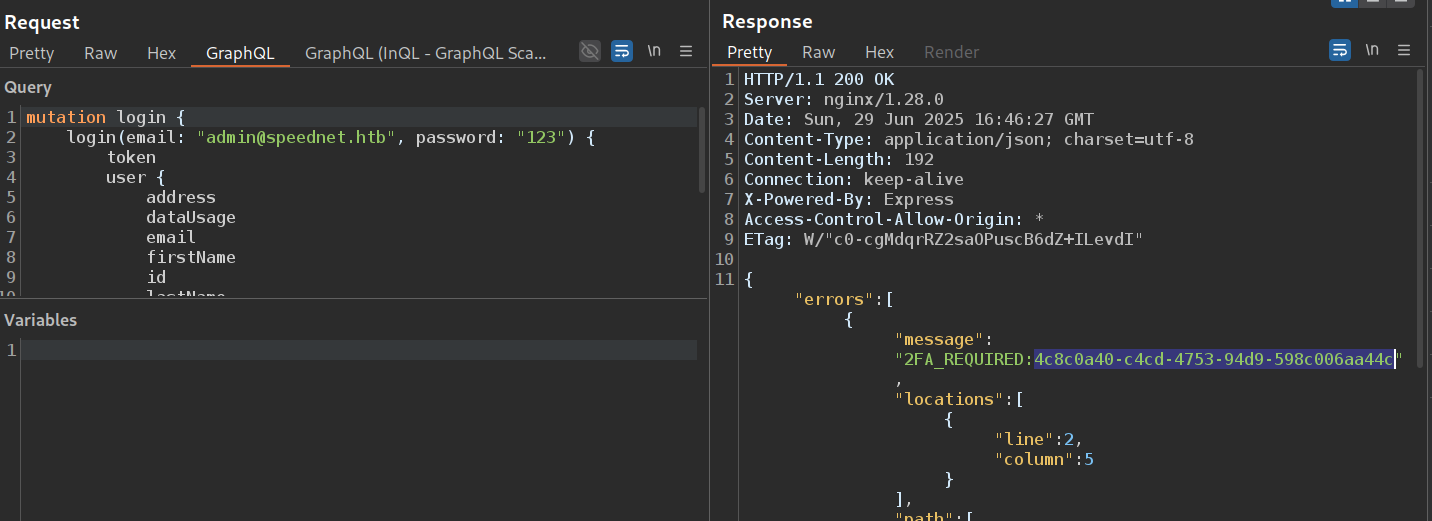Show newline characters in the Request panel
1432x521 pixels.
point(654,51)
